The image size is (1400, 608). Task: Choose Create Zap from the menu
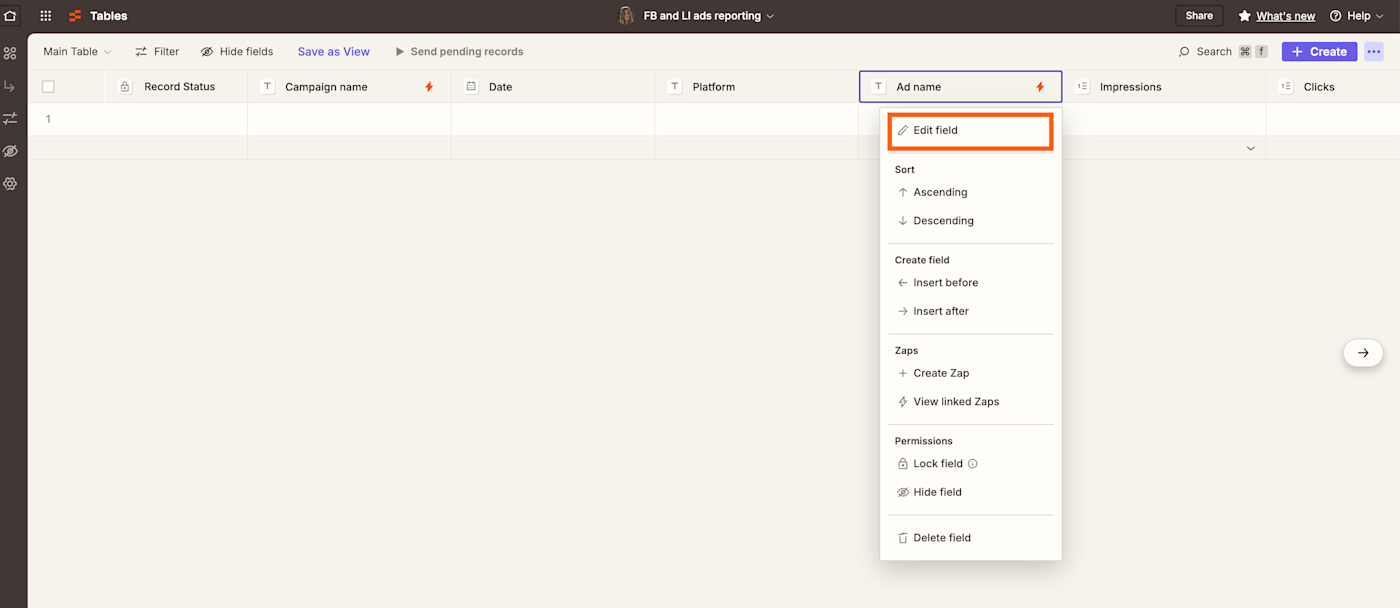pyautogui.click(x=970, y=373)
